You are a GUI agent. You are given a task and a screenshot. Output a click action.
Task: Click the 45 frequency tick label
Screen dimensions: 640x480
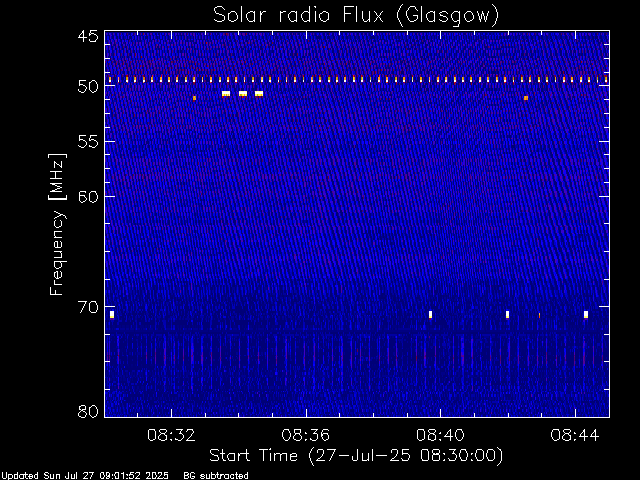coord(88,37)
